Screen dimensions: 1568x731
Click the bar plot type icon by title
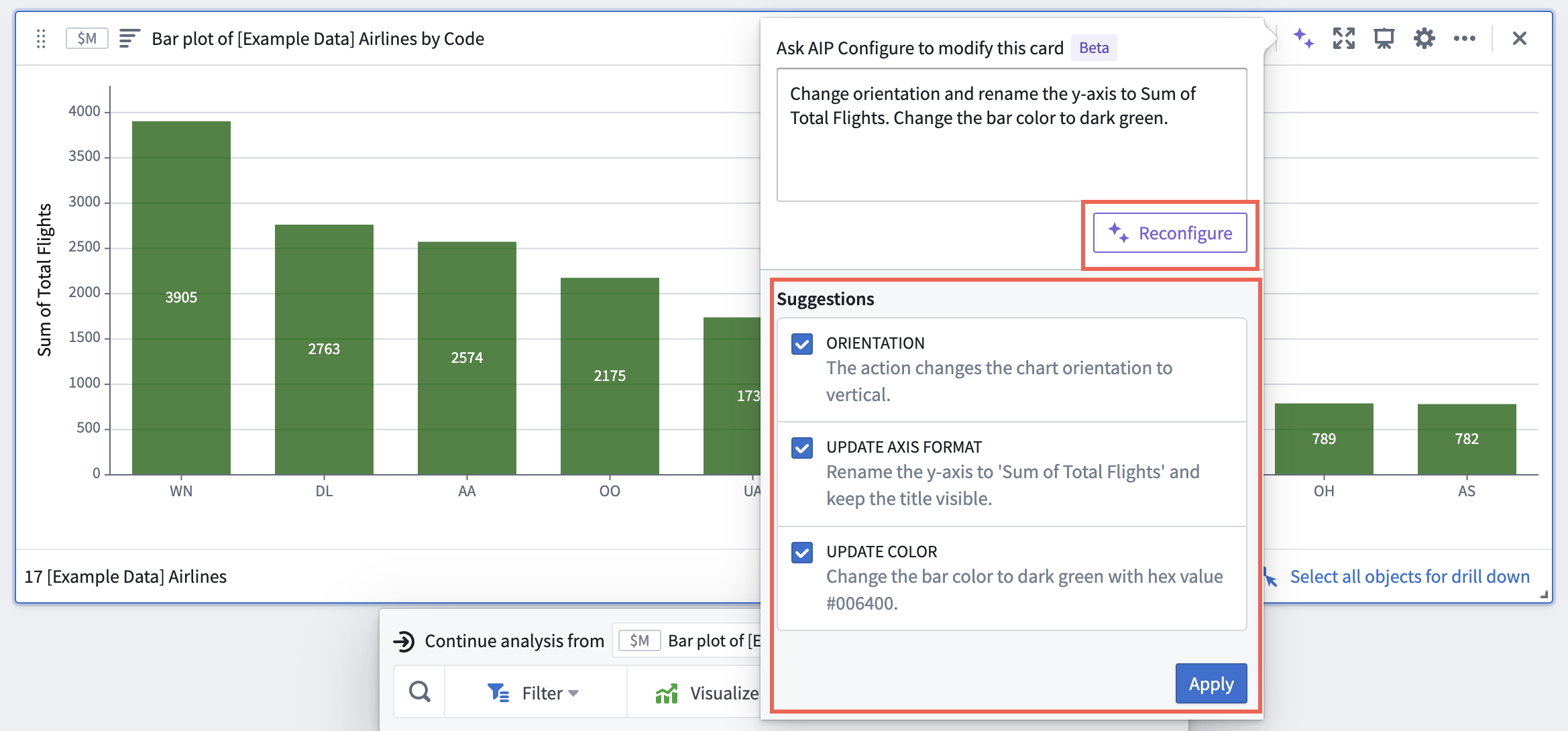coord(129,39)
